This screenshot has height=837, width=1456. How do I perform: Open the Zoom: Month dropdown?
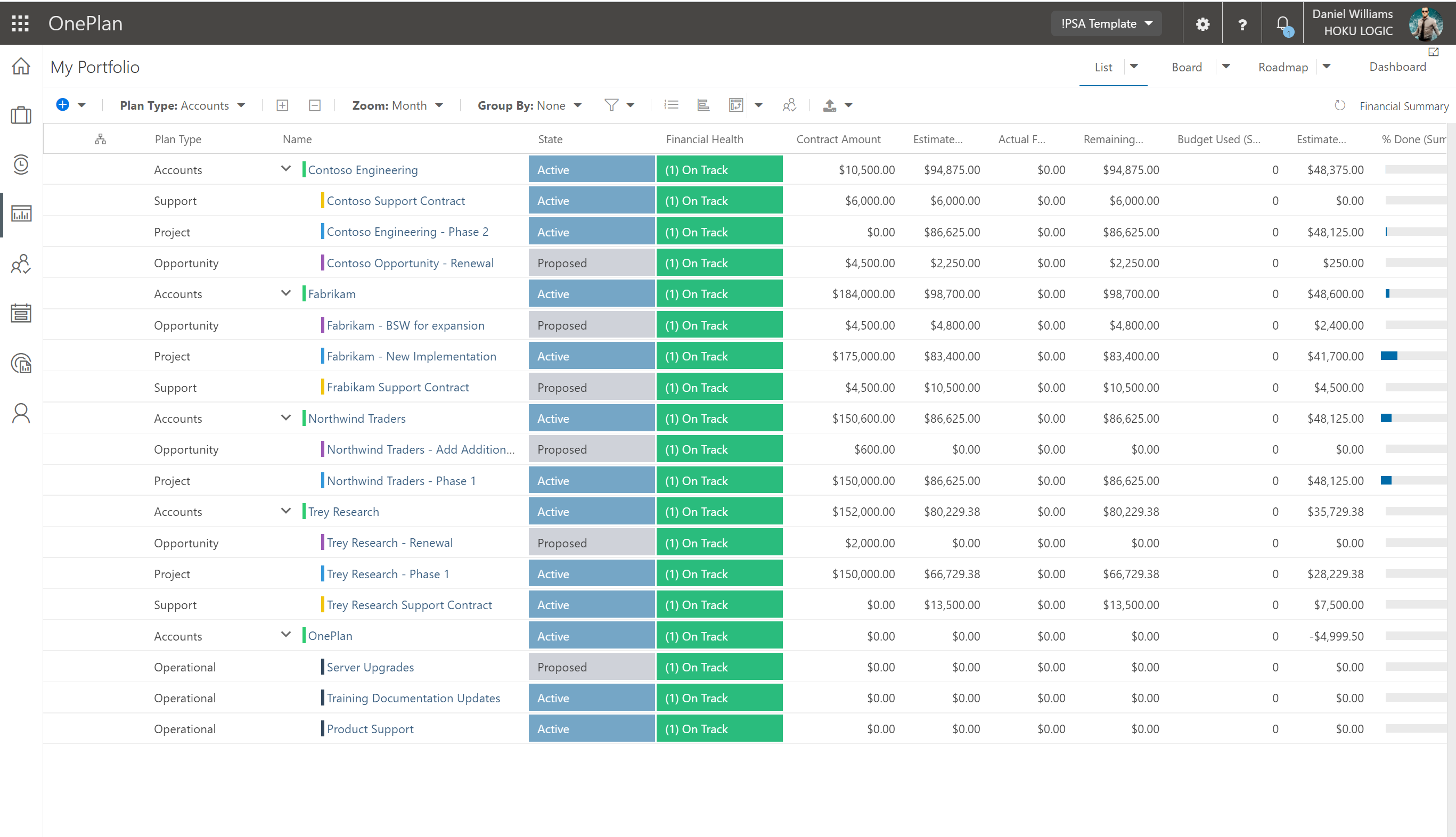click(398, 106)
